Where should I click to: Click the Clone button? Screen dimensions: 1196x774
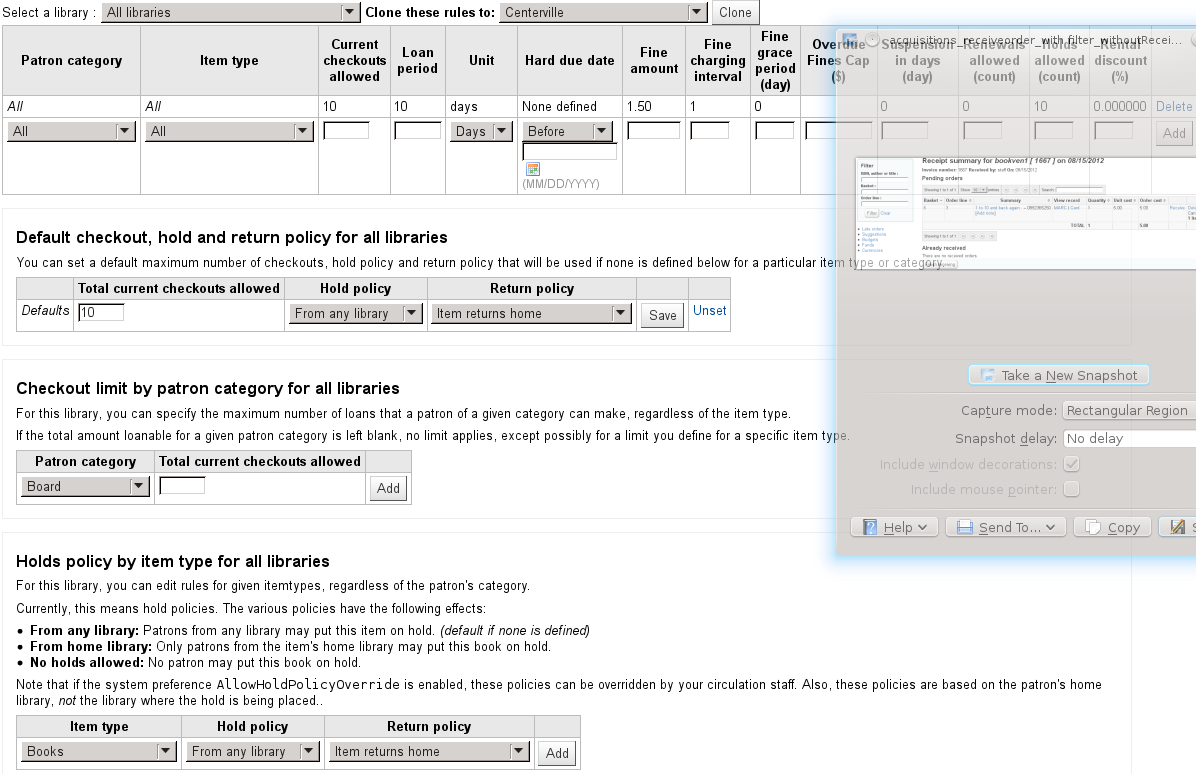735,13
